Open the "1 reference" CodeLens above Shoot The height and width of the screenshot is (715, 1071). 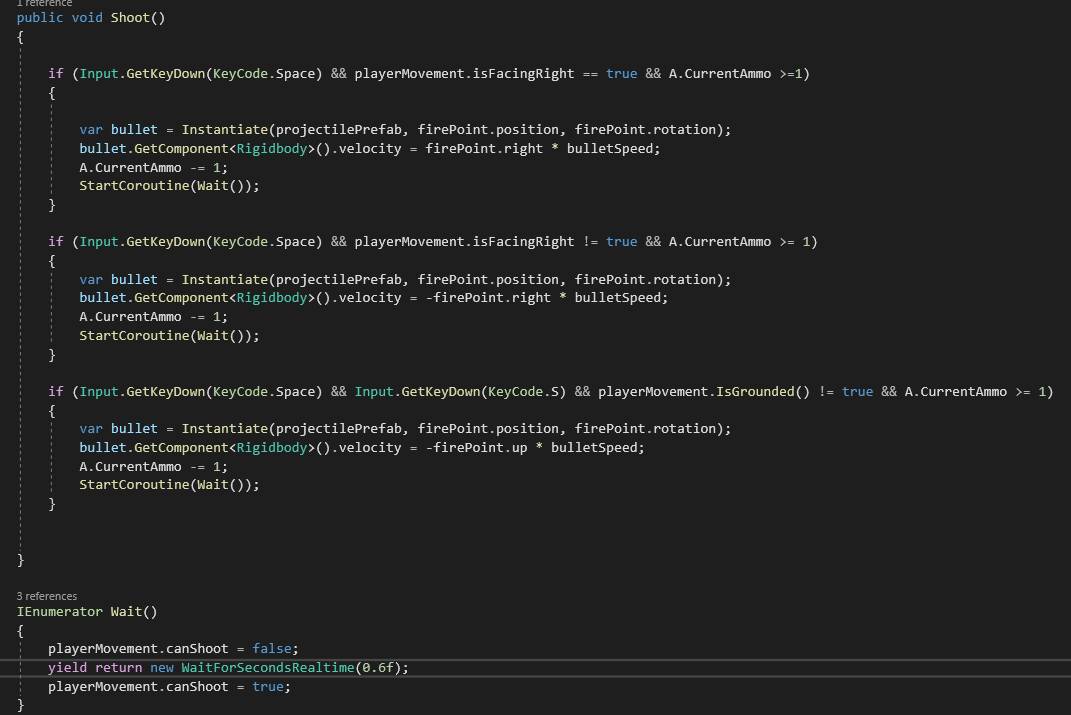(44, 4)
